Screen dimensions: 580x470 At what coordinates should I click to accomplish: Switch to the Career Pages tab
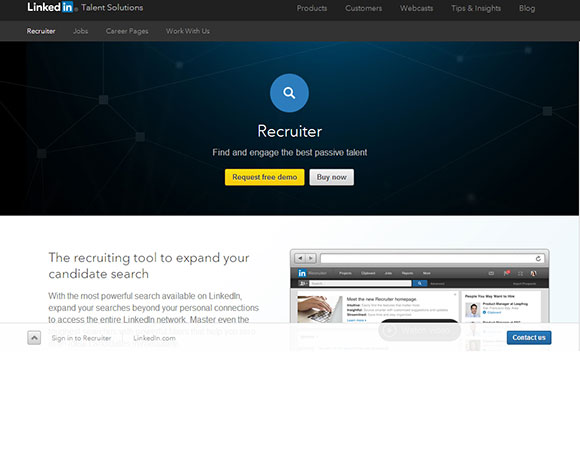coord(127,31)
